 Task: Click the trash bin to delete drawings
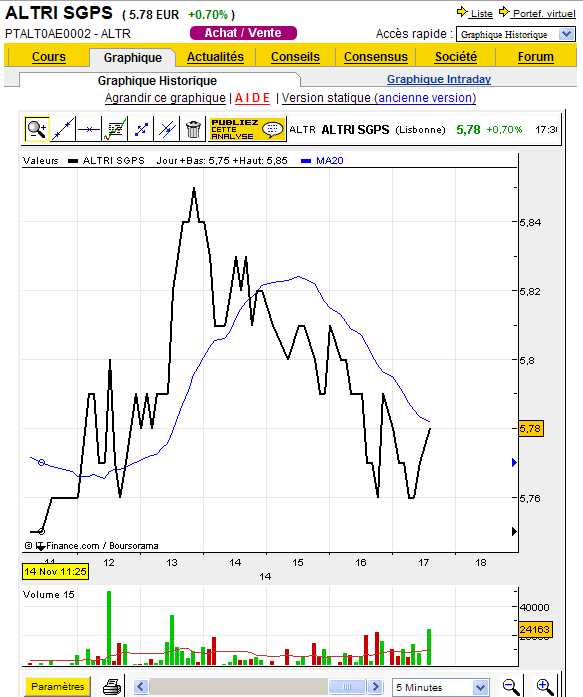[x=193, y=129]
